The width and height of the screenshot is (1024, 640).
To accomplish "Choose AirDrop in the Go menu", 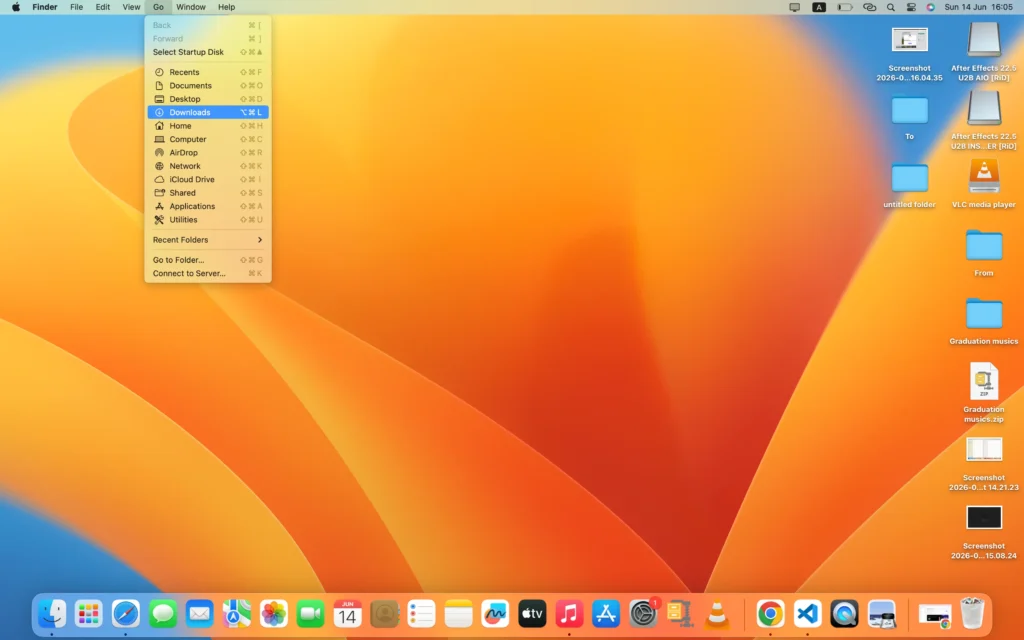I will point(208,153).
